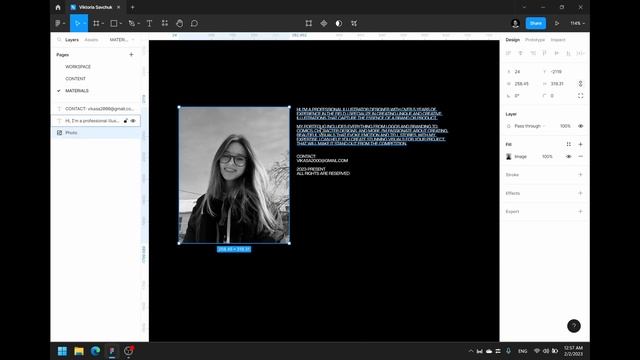Select the Rectangle shape tool
Image resolution: width=640 pixels, height=360 pixels.
(x=114, y=23)
